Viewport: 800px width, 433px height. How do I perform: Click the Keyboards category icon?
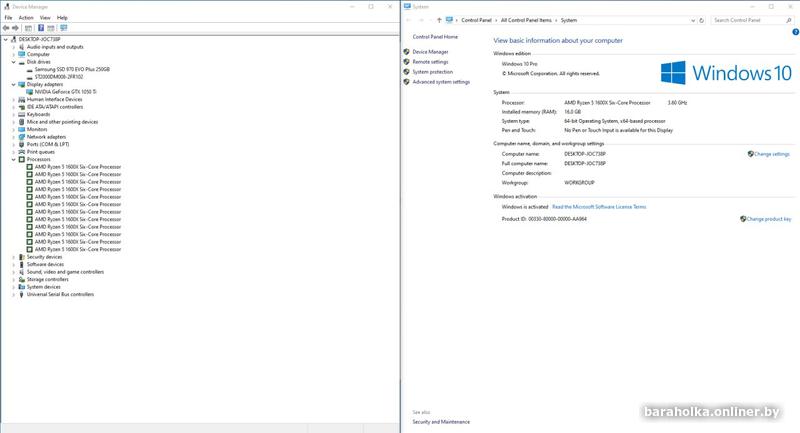click(21, 114)
